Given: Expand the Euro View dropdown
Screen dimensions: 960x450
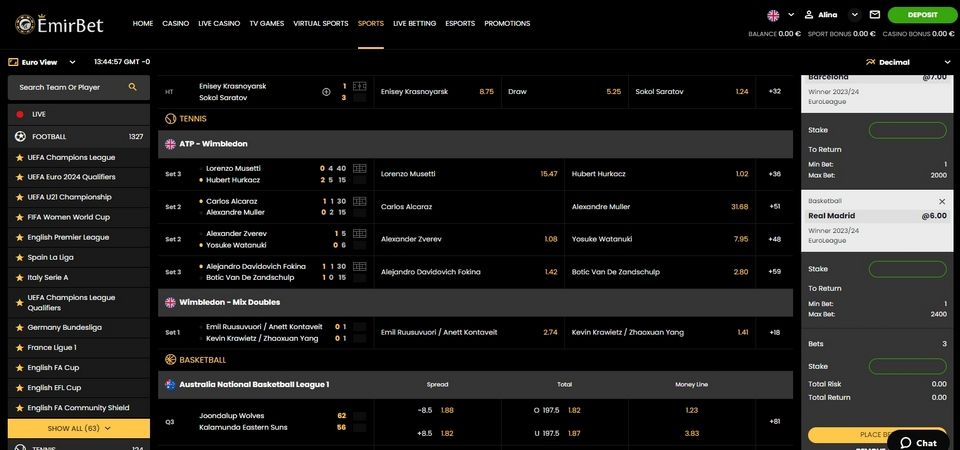Looking at the screenshot, I should [72, 62].
